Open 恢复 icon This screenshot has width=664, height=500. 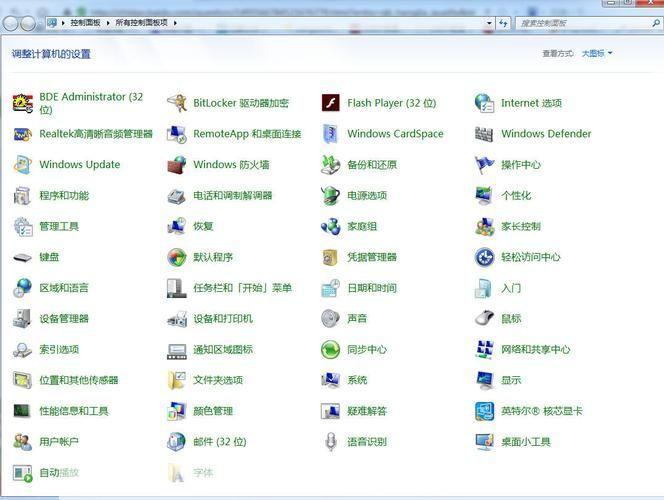[177, 227]
